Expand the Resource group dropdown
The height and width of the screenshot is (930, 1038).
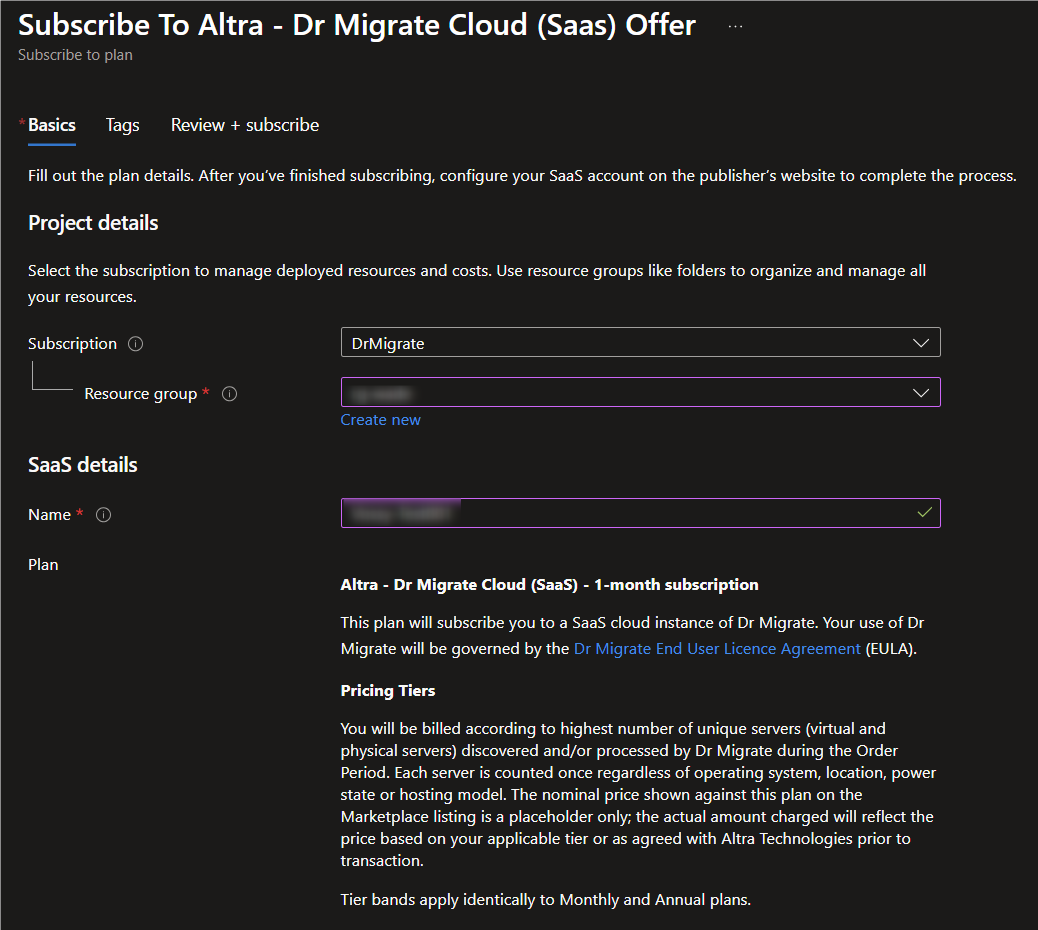pyautogui.click(x=640, y=393)
